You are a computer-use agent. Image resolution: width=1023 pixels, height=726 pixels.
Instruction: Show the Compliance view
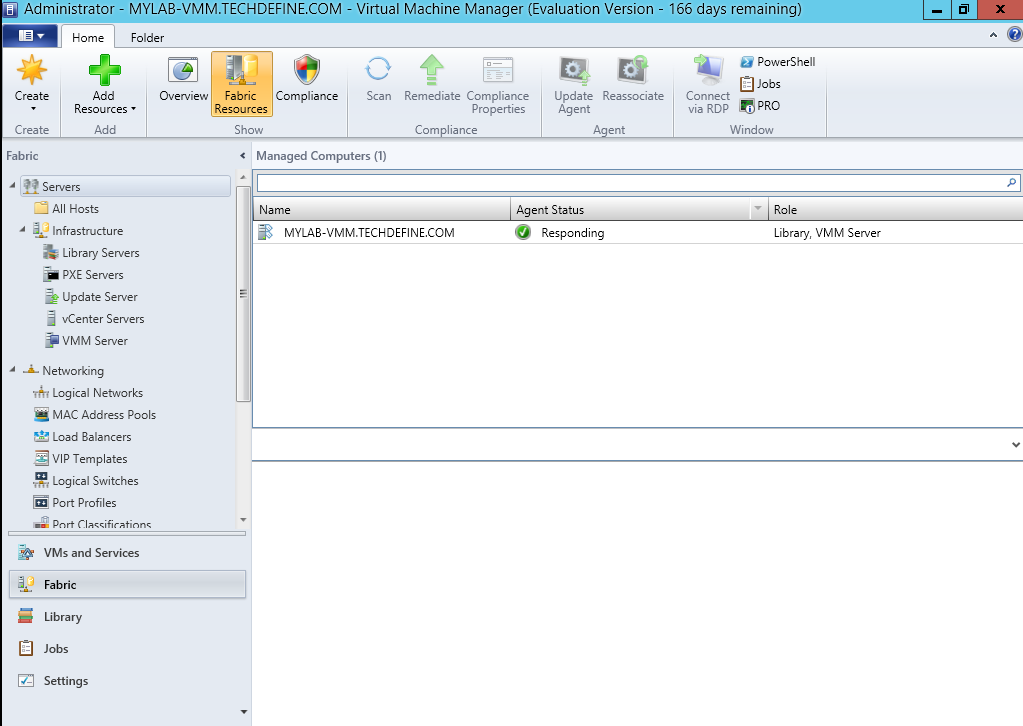pyautogui.click(x=307, y=80)
